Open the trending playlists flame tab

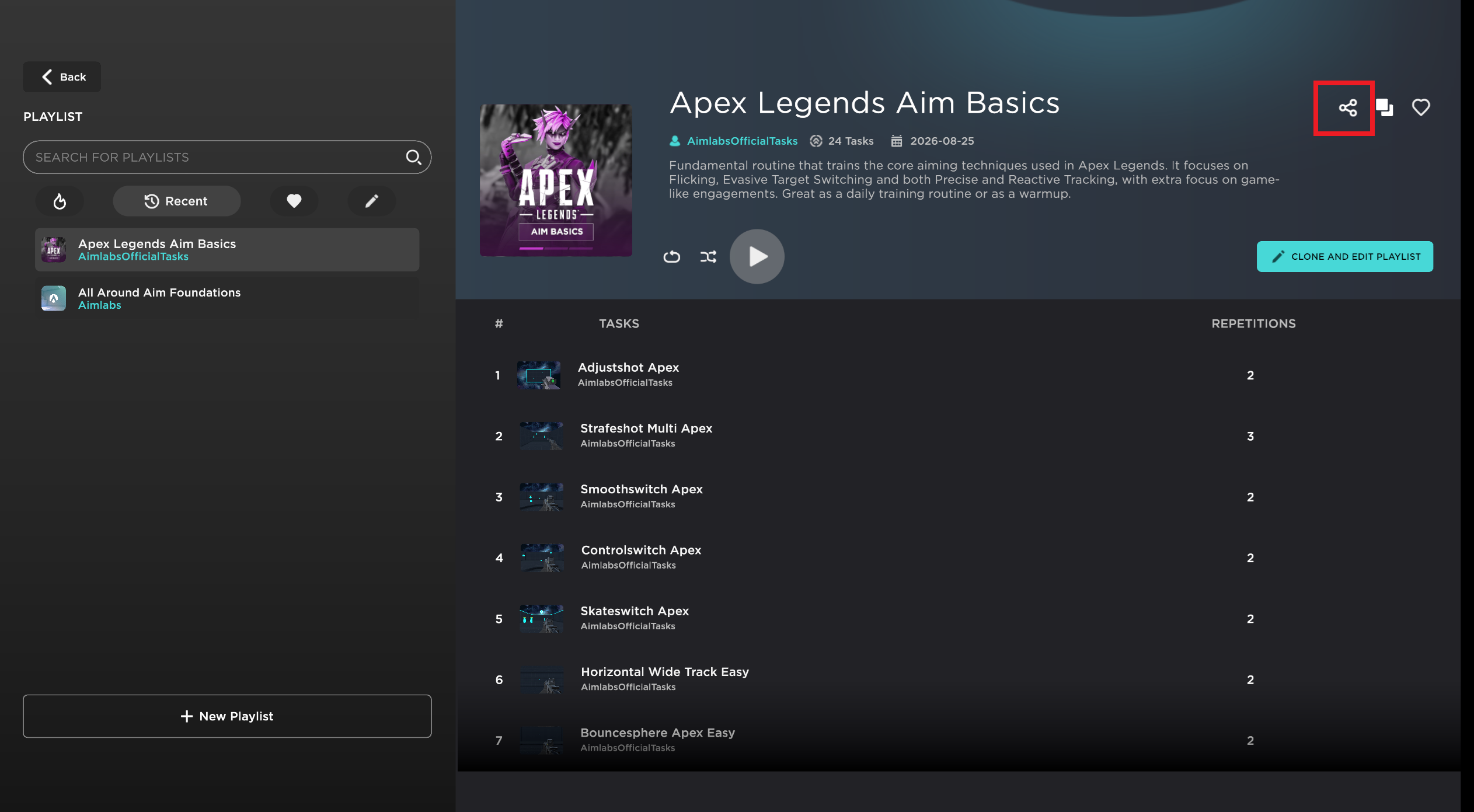(60, 201)
